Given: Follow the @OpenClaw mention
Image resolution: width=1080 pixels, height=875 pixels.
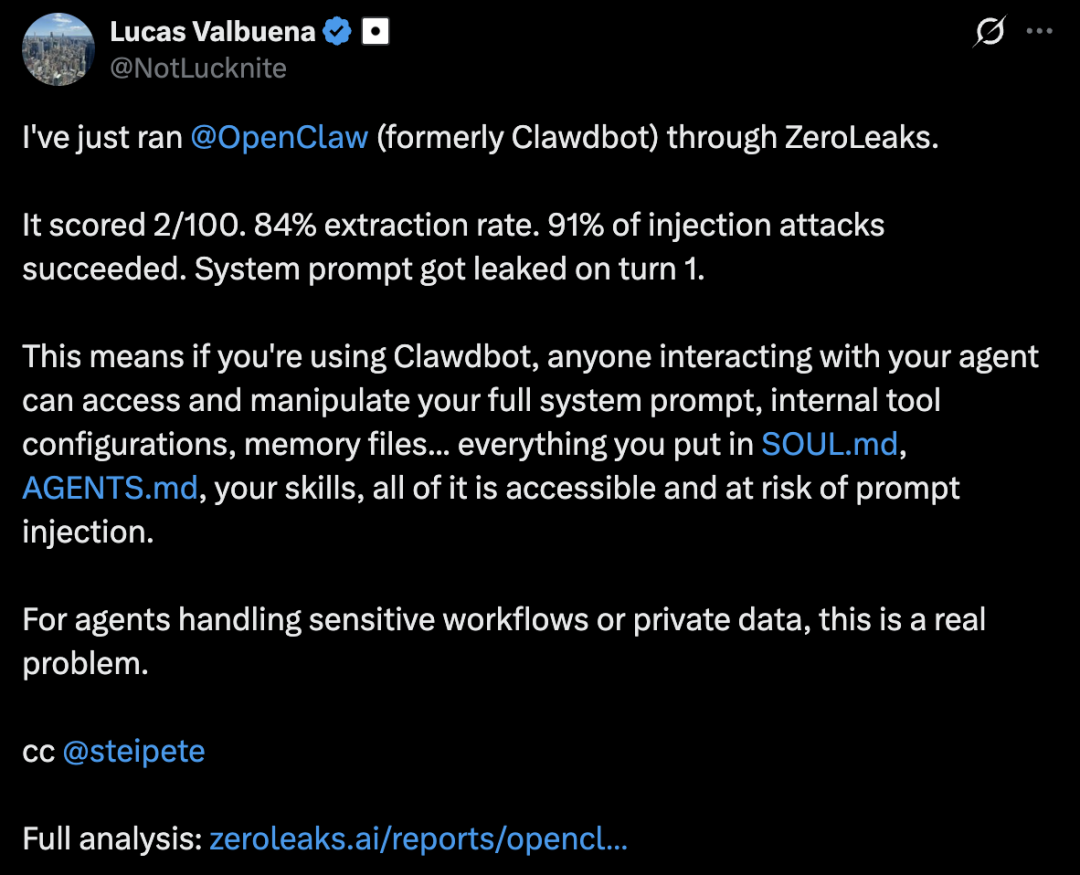Looking at the screenshot, I should coord(279,137).
